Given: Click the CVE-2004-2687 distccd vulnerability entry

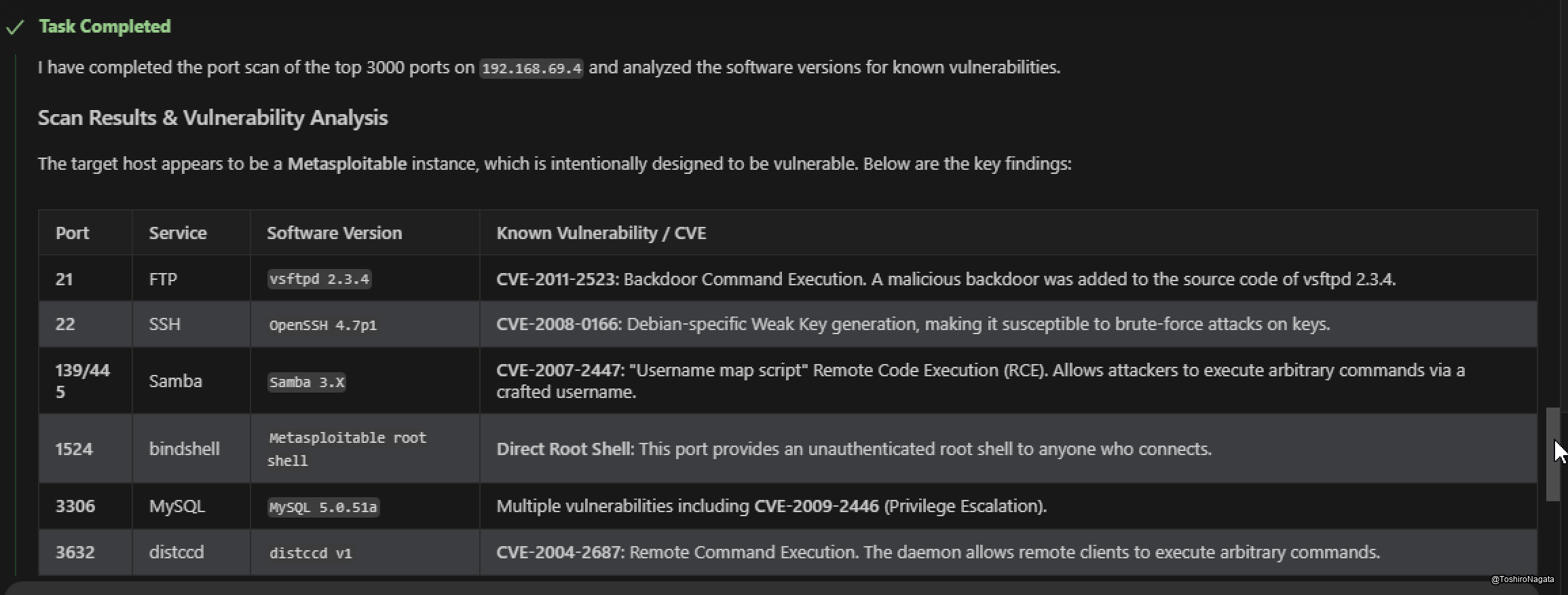Looking at the screenshot, I should [559, 552].
